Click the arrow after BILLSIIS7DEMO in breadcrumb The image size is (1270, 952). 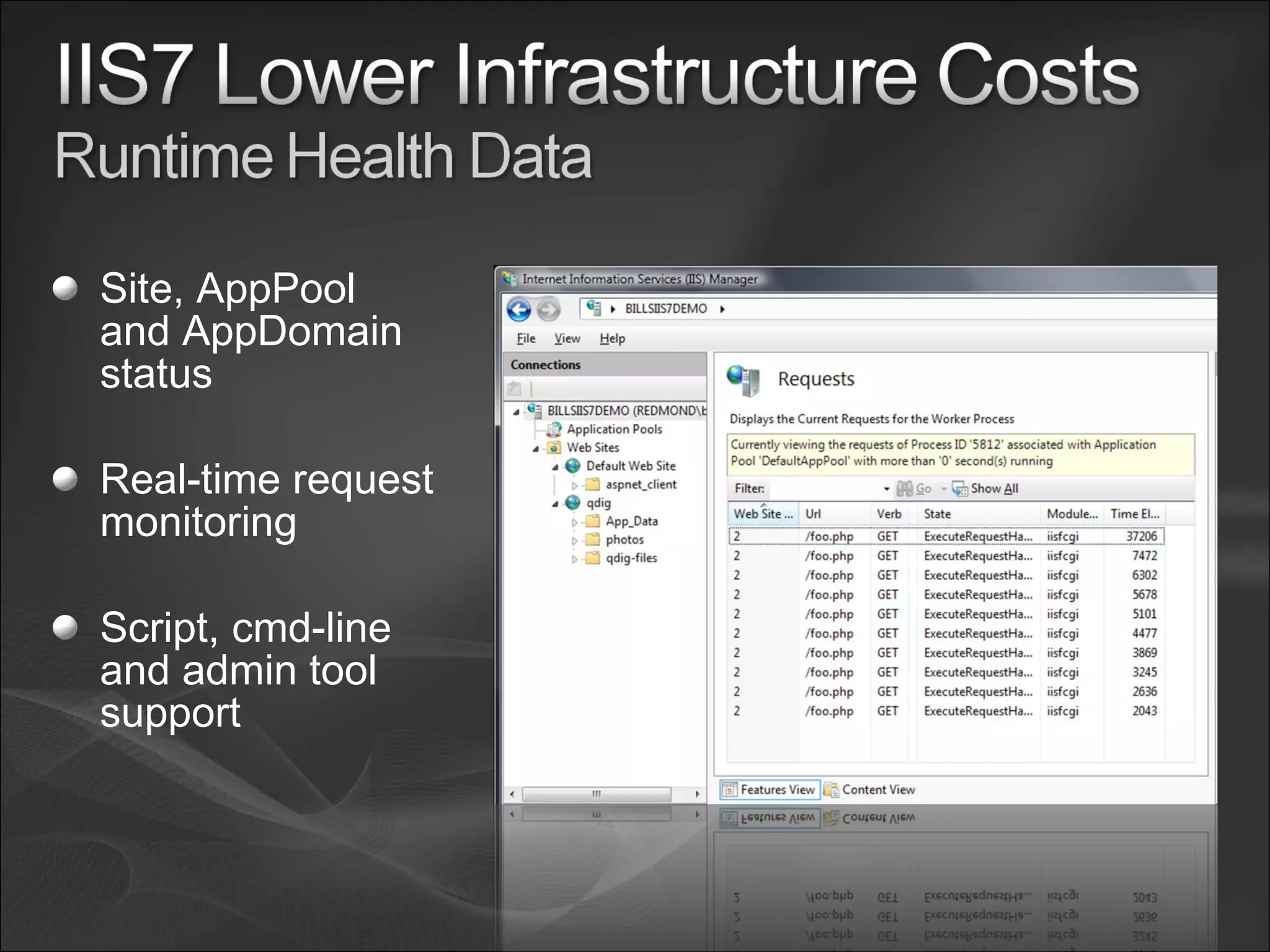(722, 309)
